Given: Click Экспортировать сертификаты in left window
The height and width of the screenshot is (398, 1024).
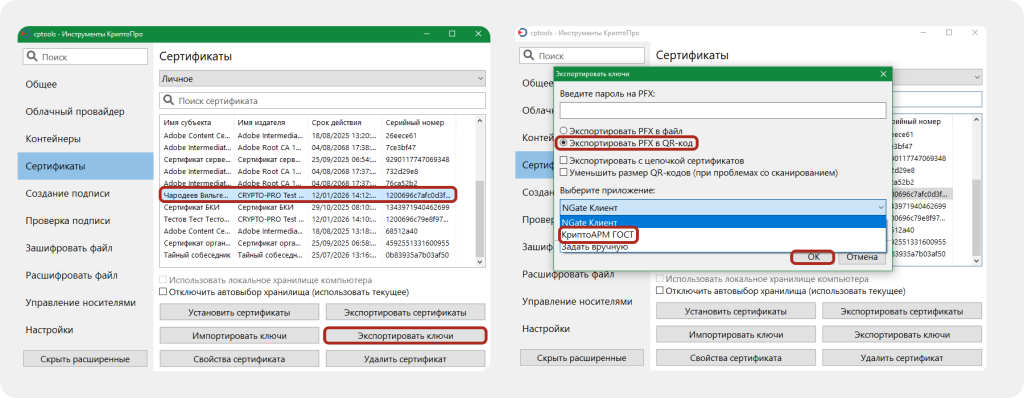Looking at the screenshot, I should coord(406,312).
